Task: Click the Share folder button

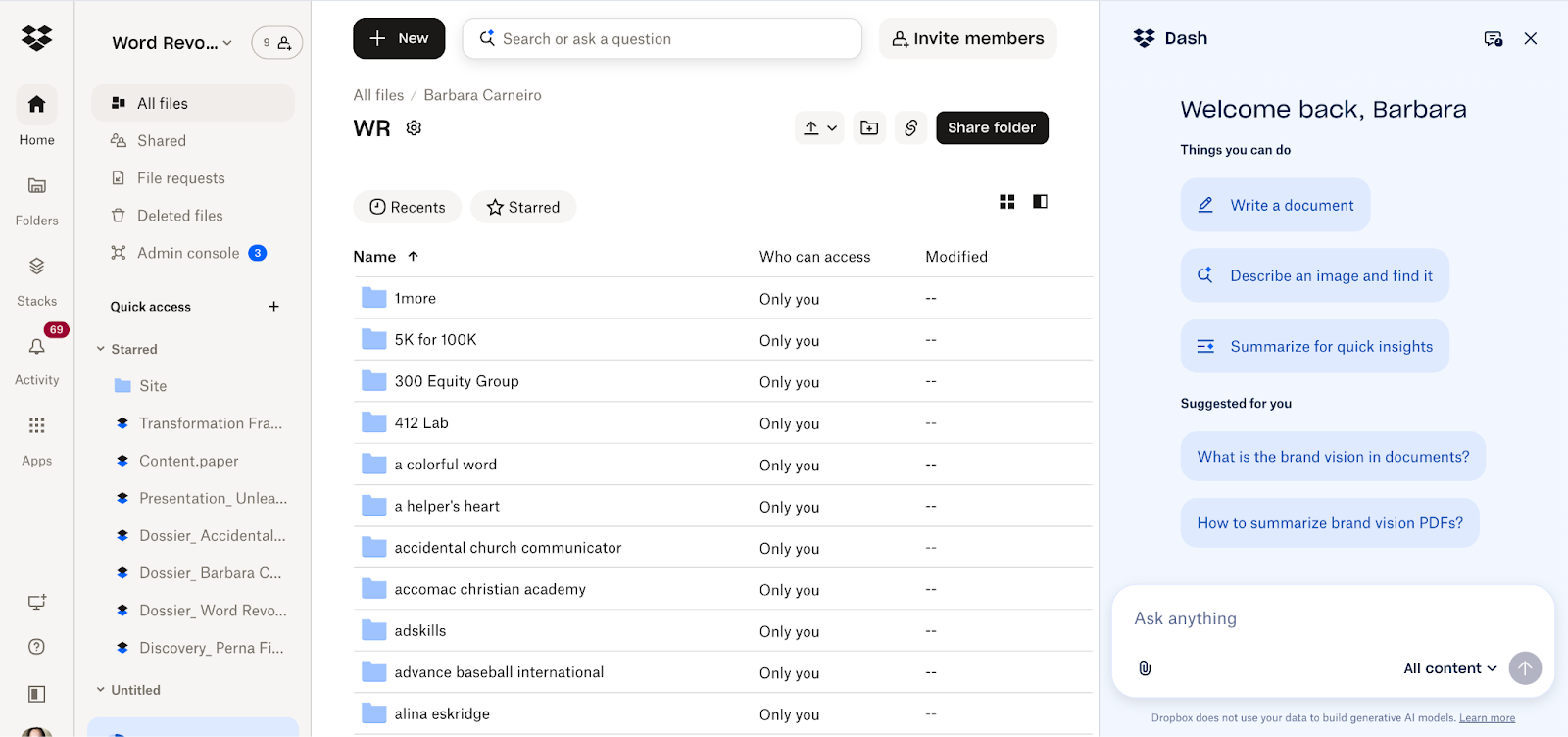Action: click(992, 127)
